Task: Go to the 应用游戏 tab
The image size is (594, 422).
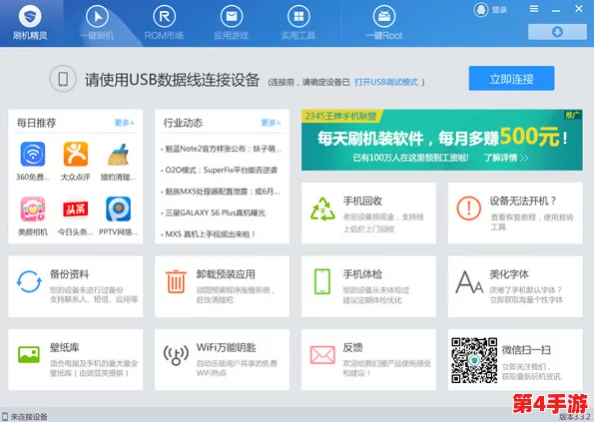Action: tap(231, 23)
